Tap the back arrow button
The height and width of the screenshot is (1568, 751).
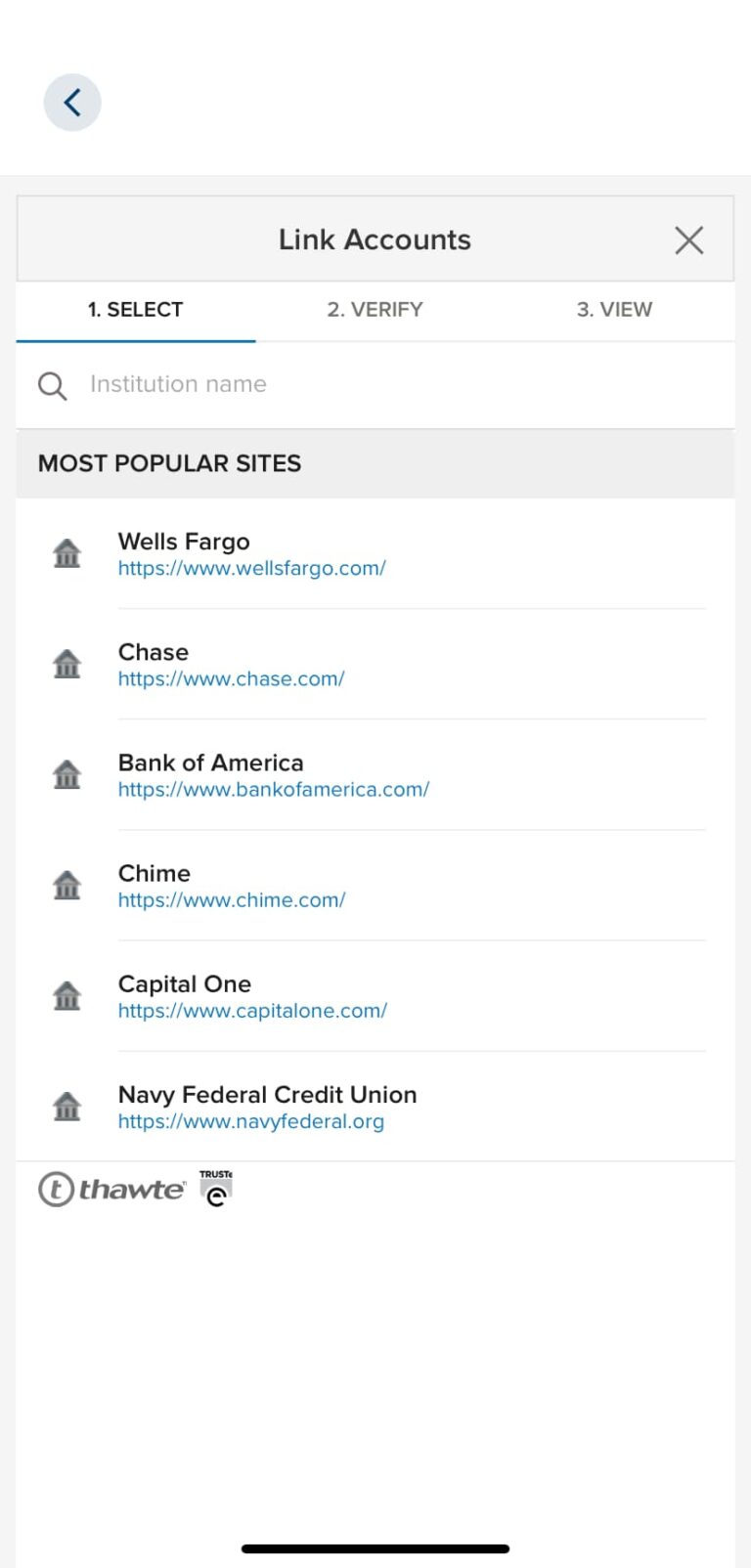[x=72, y=103]
